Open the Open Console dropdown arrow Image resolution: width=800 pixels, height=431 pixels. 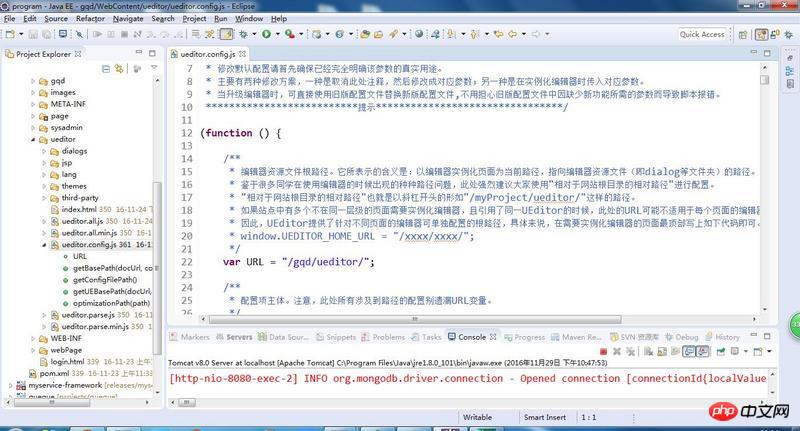[x=769, y=351]
